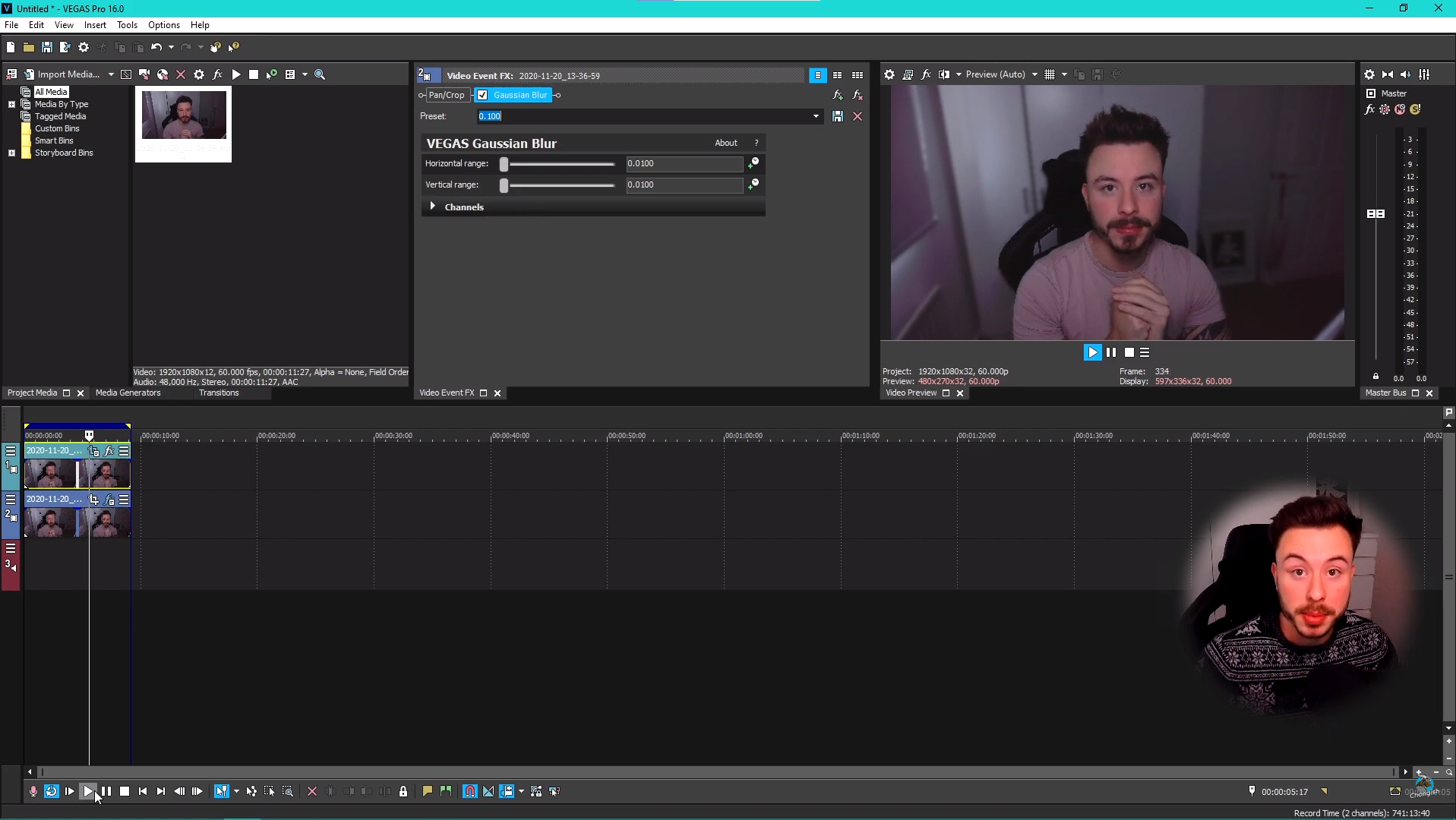Switch to the Transitions tab
The height and width of the screenshot is (820, 1456).
point(219,393)
